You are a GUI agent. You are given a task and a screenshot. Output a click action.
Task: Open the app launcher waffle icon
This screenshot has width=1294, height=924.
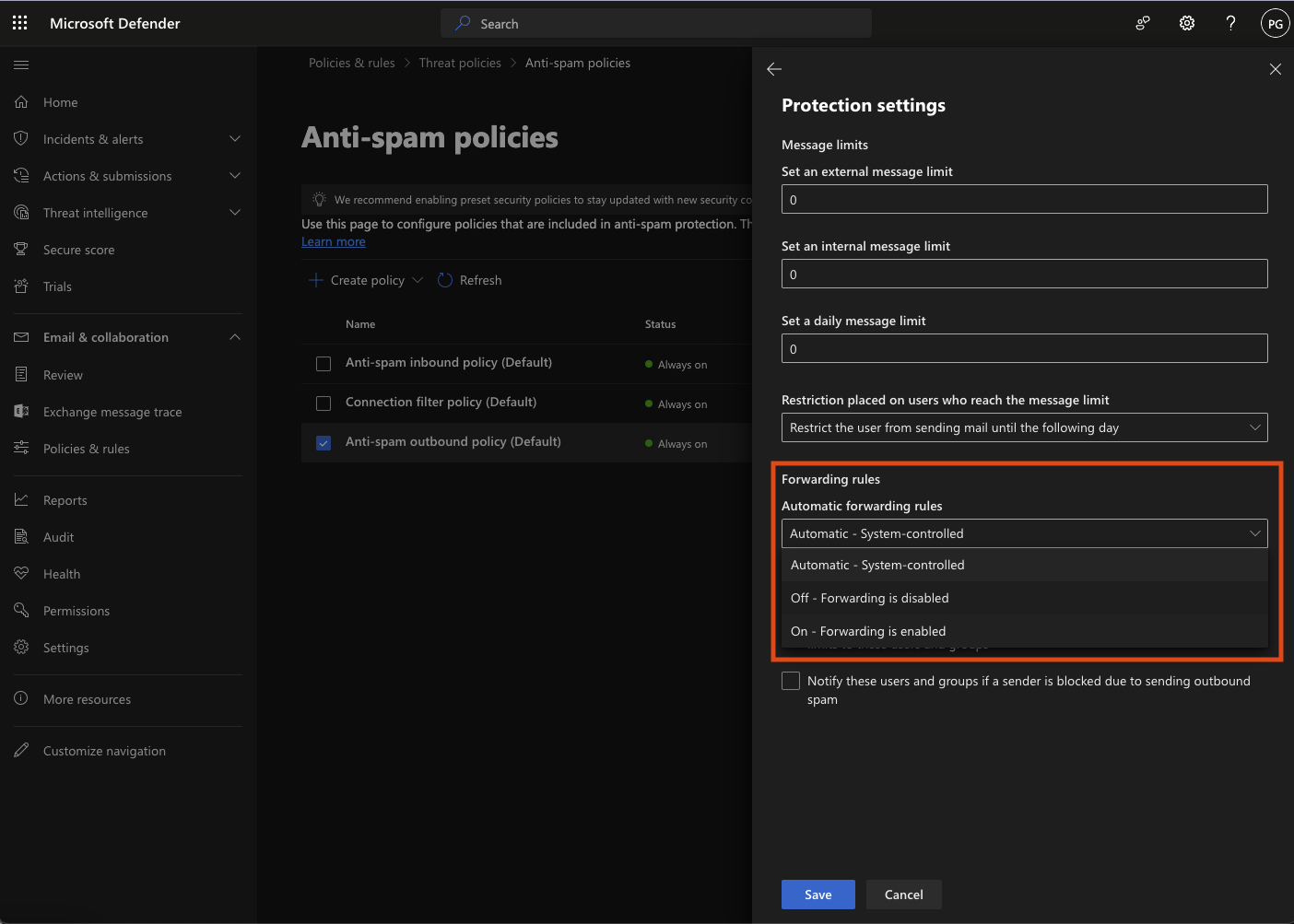click(x=20, y=23)
